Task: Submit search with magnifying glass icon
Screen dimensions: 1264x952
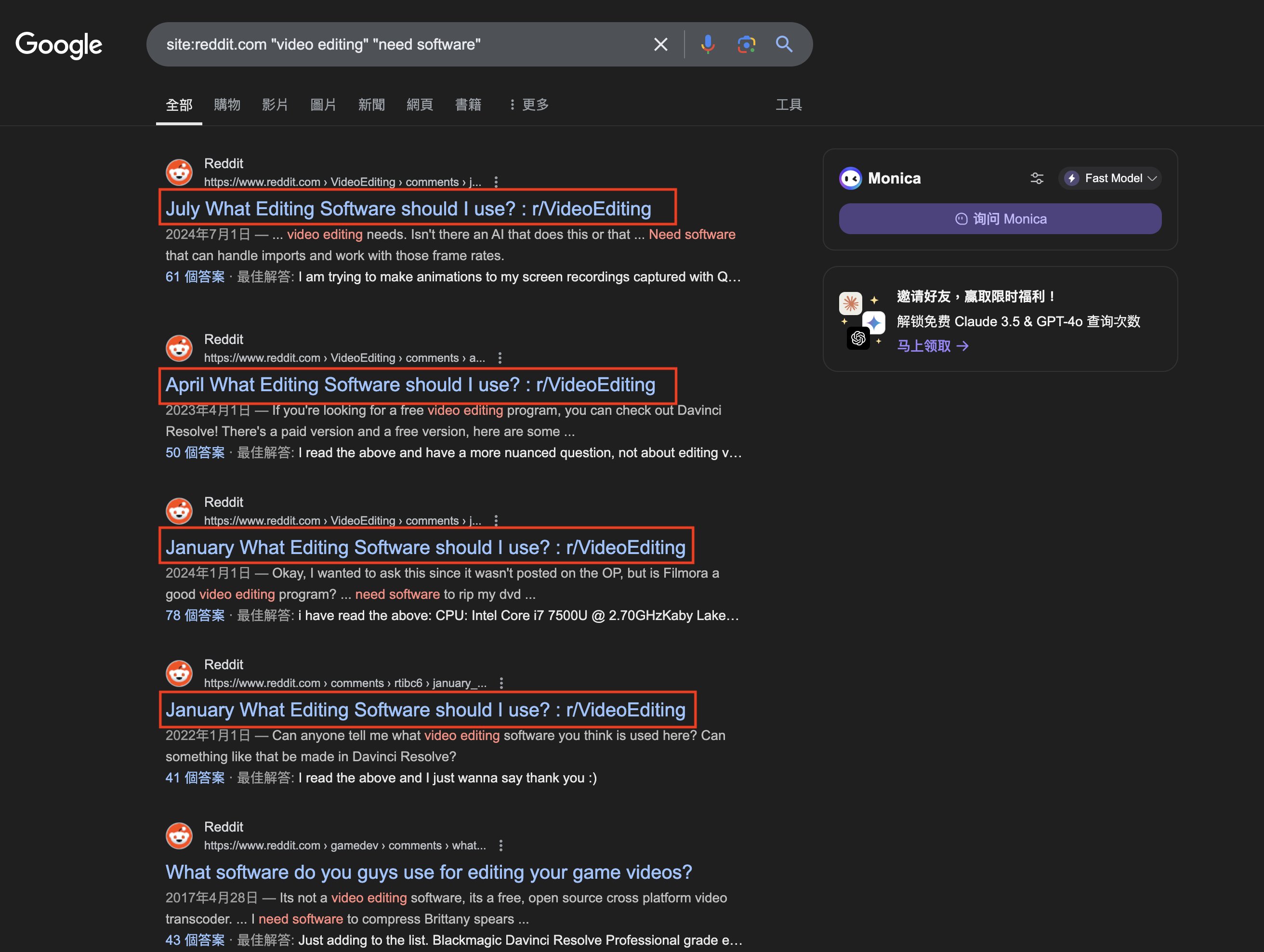Action: pos(784,45)
